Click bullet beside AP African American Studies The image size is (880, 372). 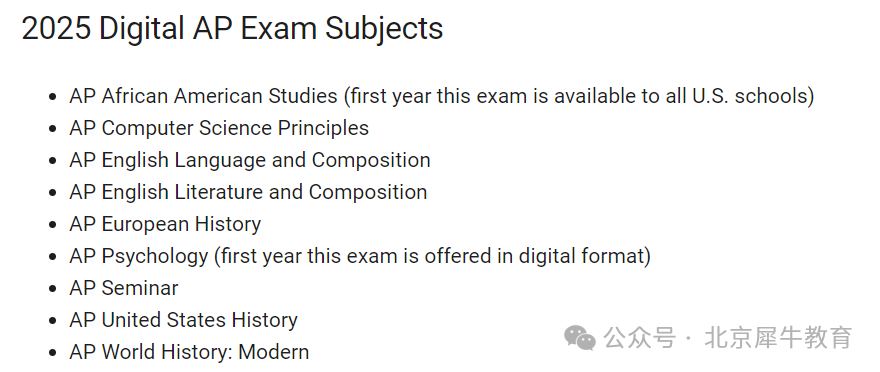click(x=53, y=97)
